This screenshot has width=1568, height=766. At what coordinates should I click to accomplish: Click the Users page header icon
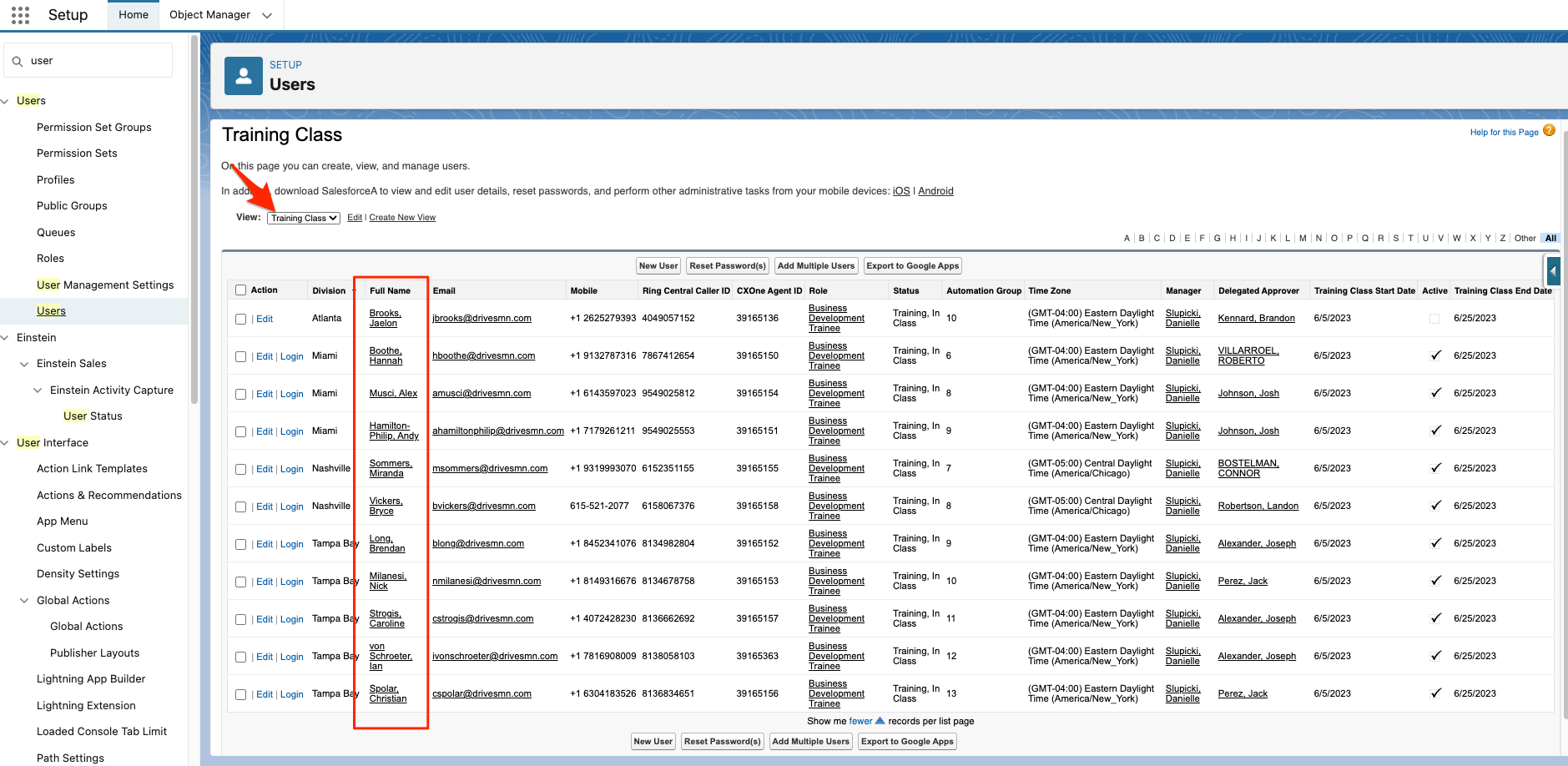[244, 77]
